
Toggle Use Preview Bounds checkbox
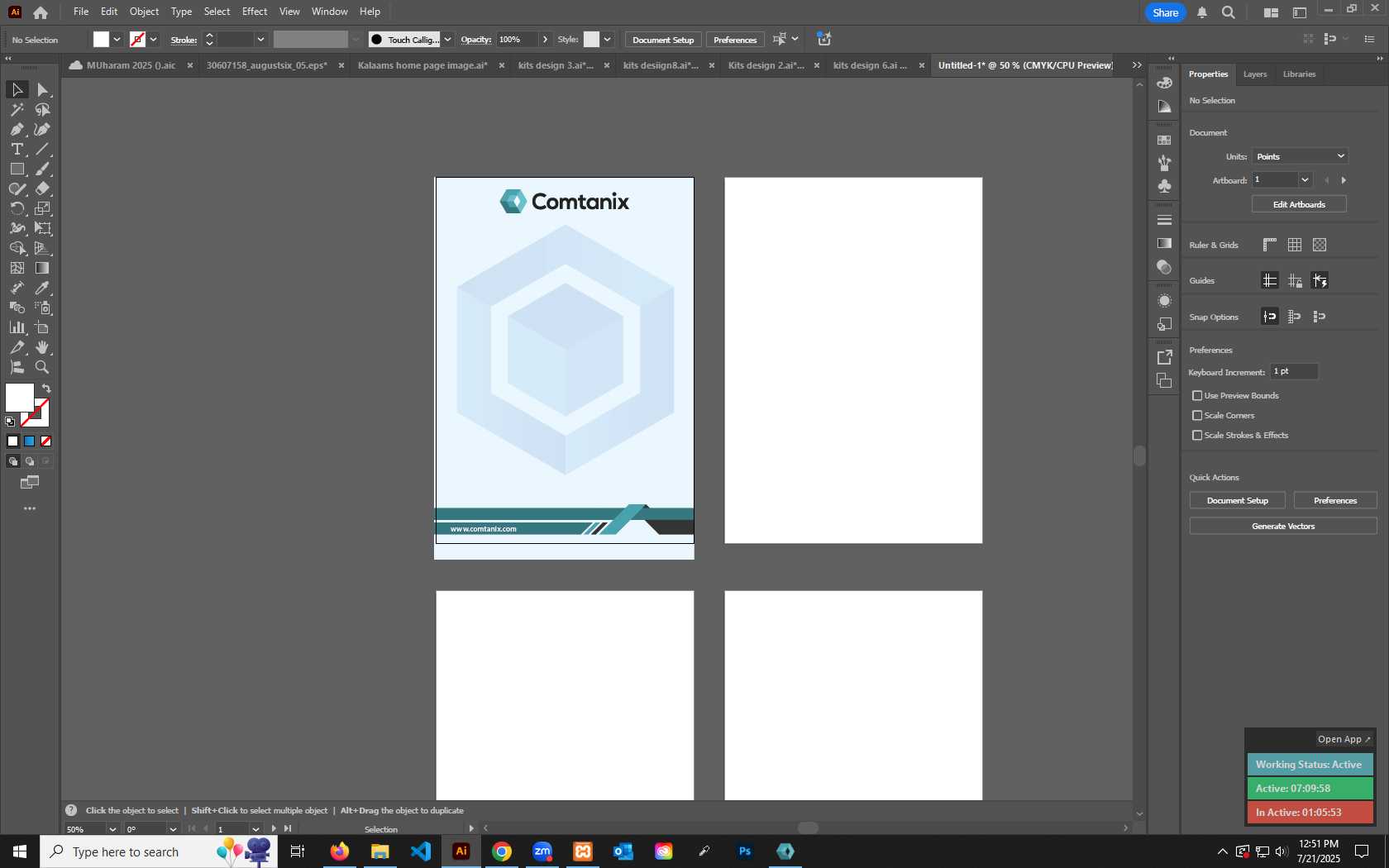pyautogui.click(x=1197, y=396)
